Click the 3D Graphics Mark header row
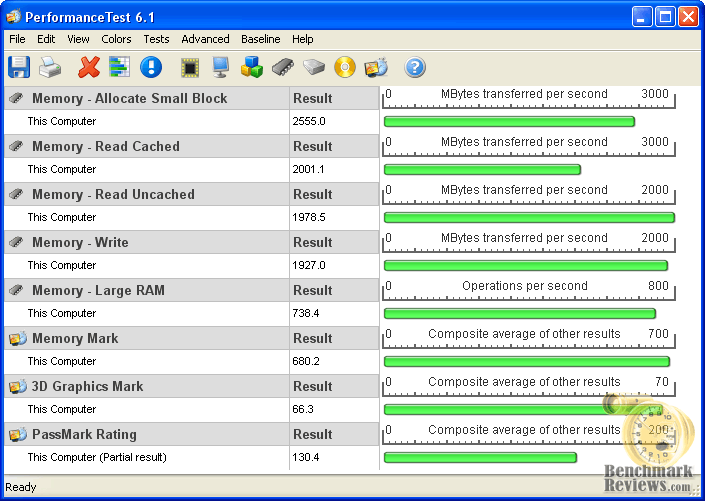 (x=87, y=386)
